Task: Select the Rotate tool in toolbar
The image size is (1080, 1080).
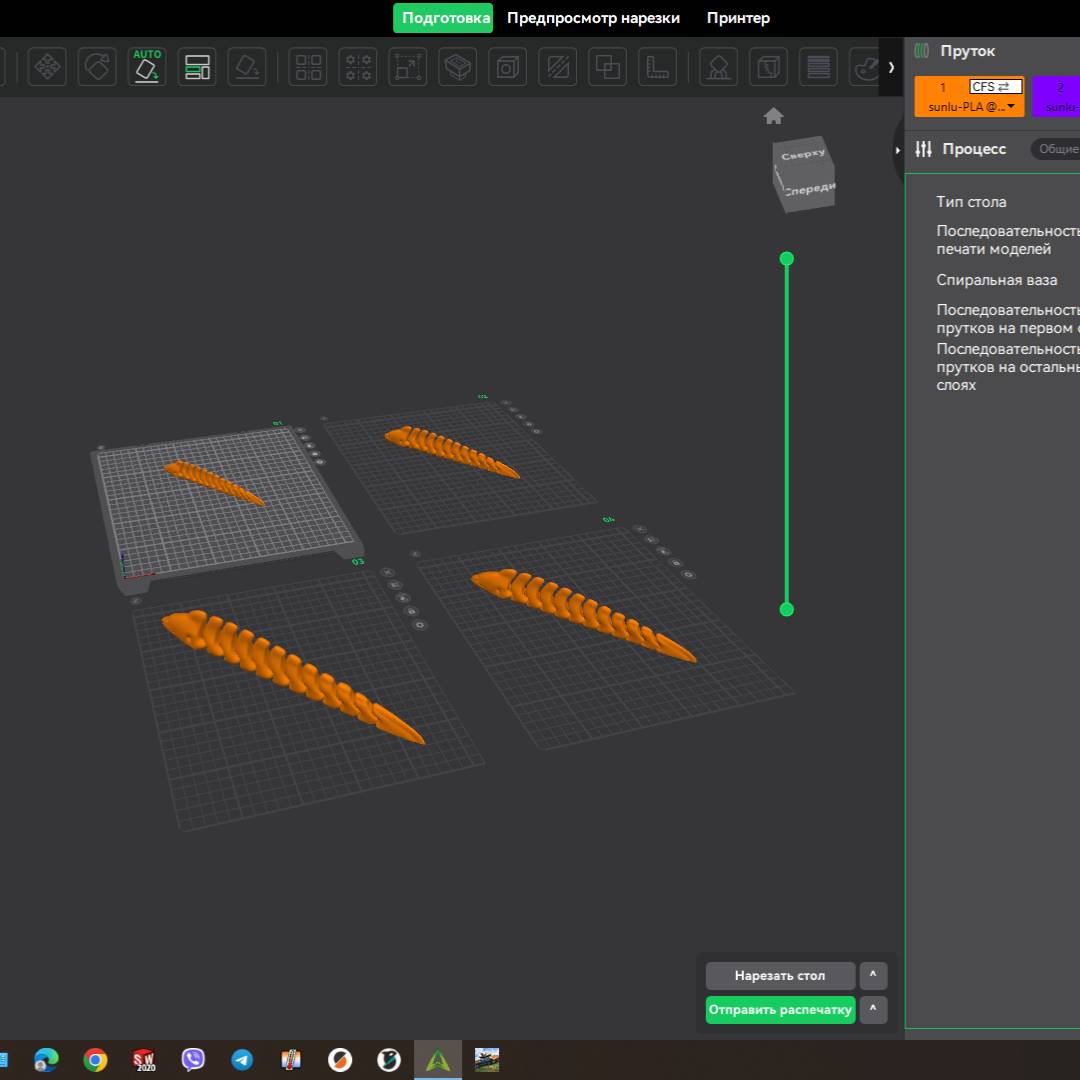Action: click(x=97, y=67)
